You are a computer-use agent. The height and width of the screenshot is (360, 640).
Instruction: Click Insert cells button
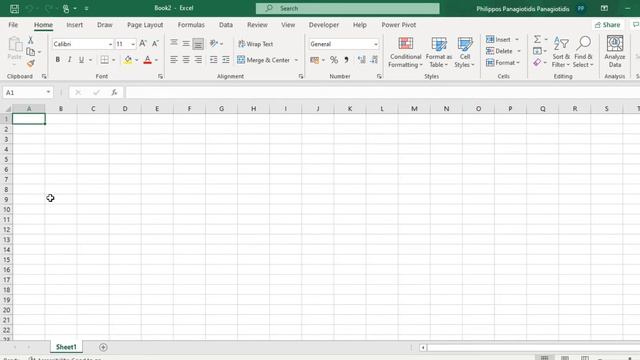tap(499, 40)
